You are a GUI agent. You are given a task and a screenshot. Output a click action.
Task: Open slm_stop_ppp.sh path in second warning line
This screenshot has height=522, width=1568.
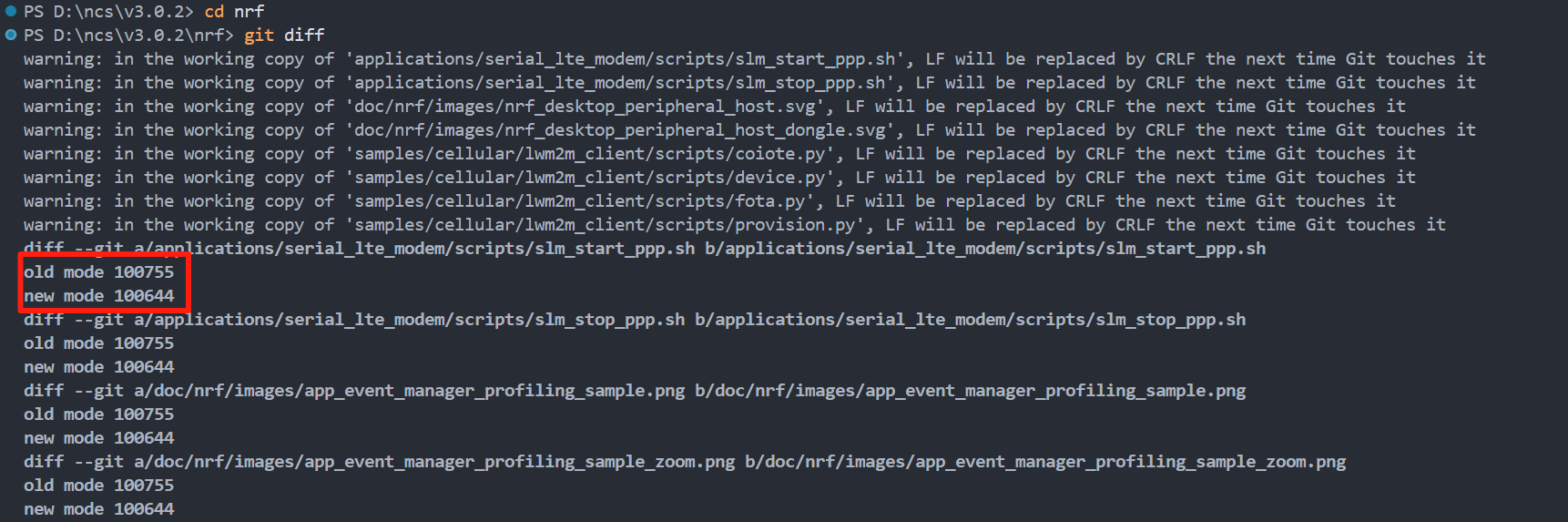coord(624,83)
